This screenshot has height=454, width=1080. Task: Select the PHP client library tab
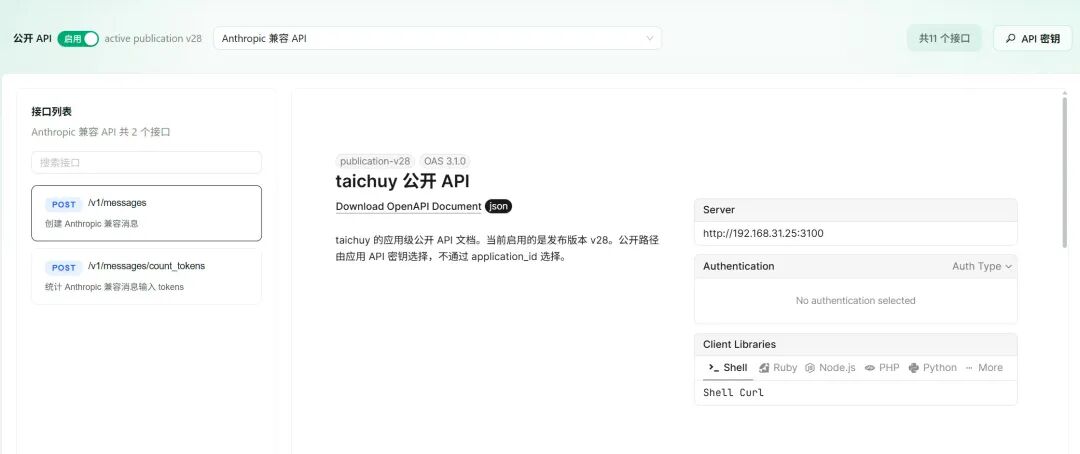tap(882, 368)
